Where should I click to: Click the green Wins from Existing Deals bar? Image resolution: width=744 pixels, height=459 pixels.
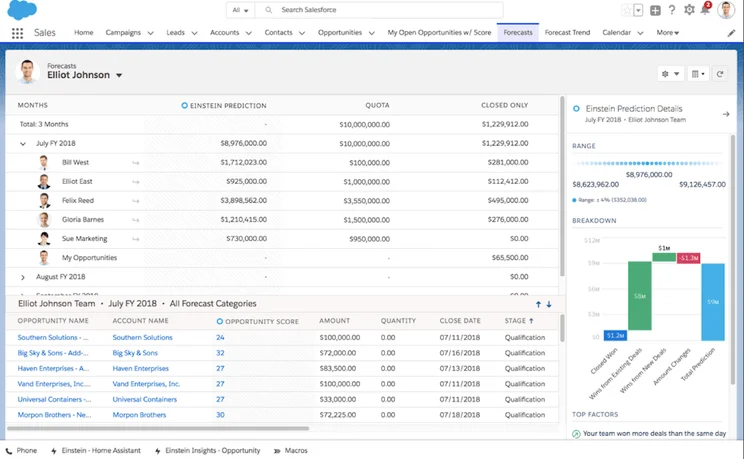[640, 296]
